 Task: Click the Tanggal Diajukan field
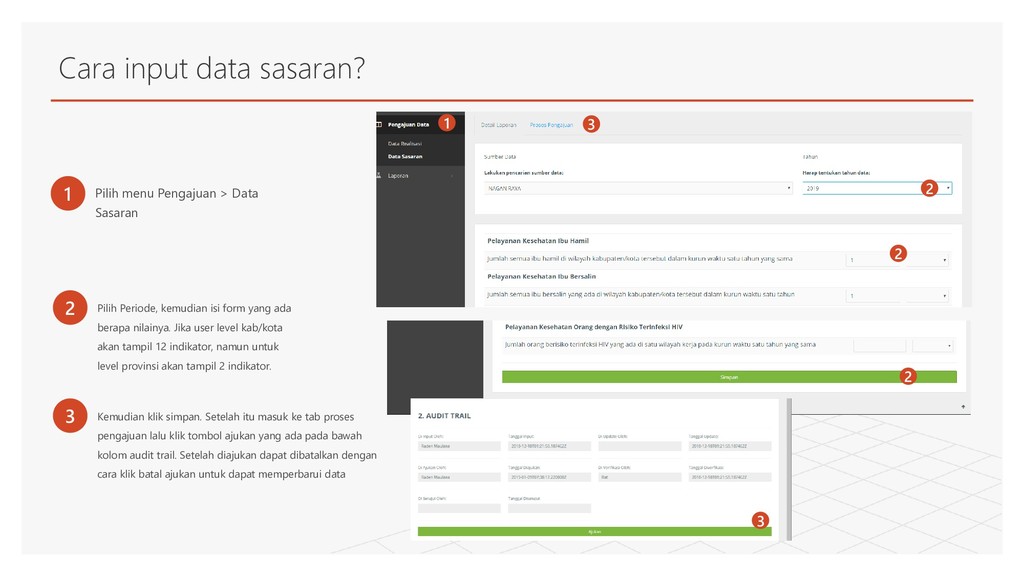[x=549, y=477]
